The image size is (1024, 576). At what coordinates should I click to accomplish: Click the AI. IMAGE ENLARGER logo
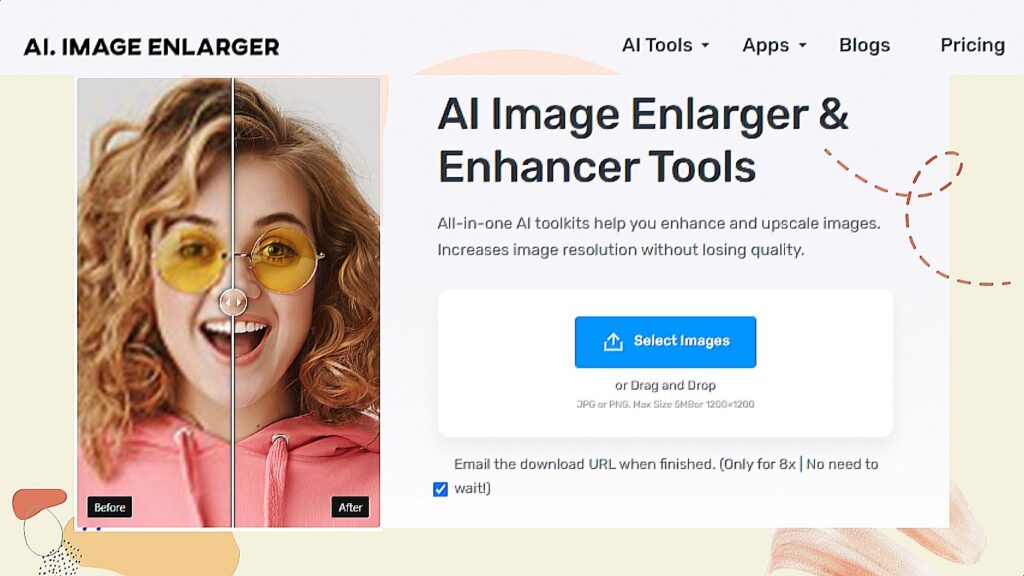[151, 46]
